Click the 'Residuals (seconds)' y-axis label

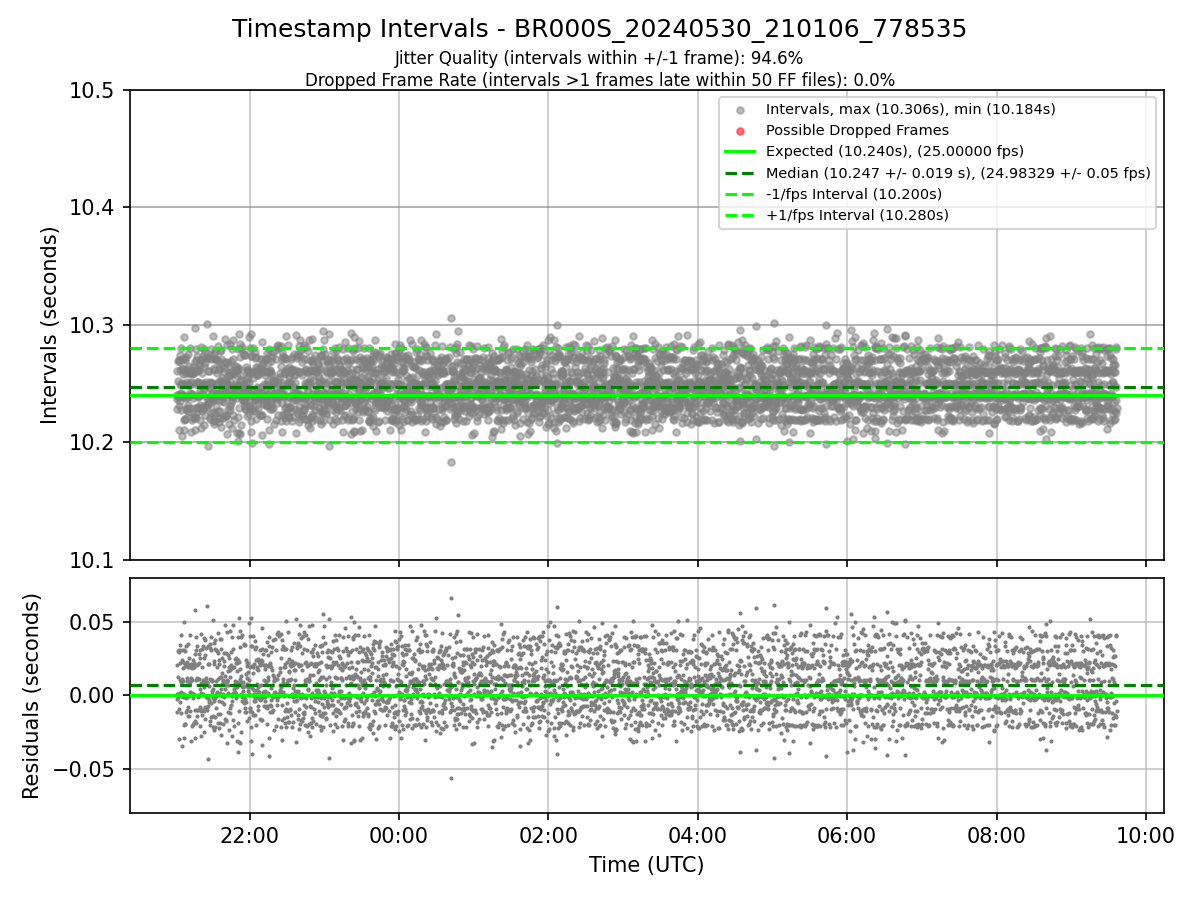pos(32,696)
